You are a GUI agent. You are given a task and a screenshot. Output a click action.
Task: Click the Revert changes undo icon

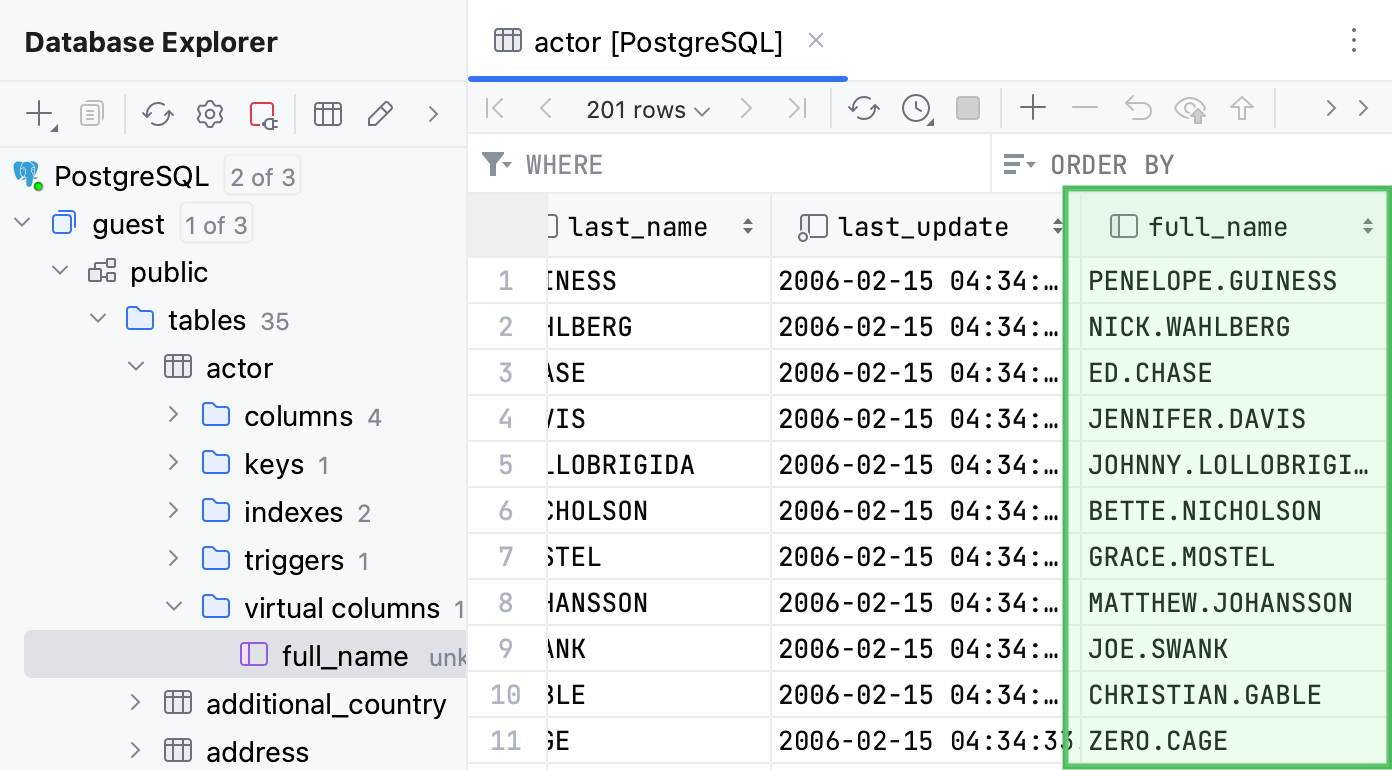tap(1138, 108)
